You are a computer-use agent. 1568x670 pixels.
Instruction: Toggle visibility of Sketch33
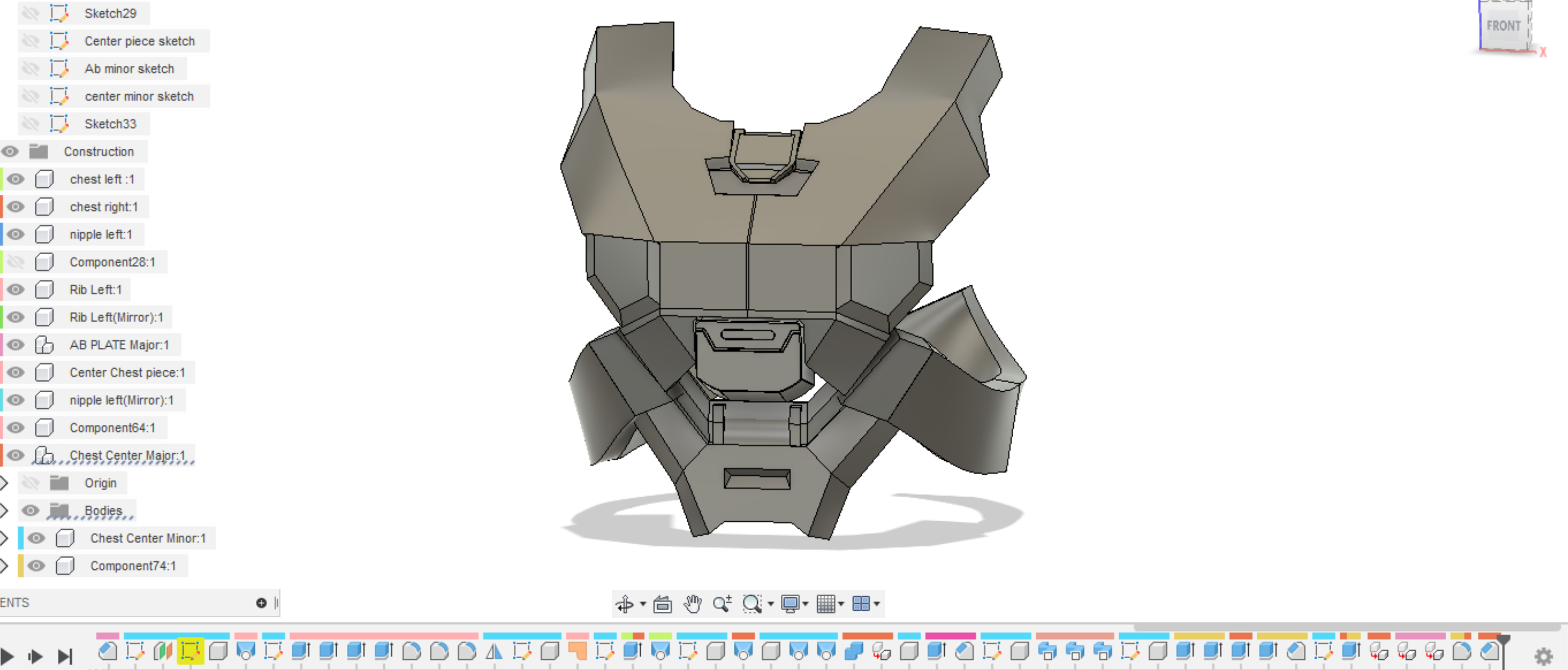[x=30, y=124]
